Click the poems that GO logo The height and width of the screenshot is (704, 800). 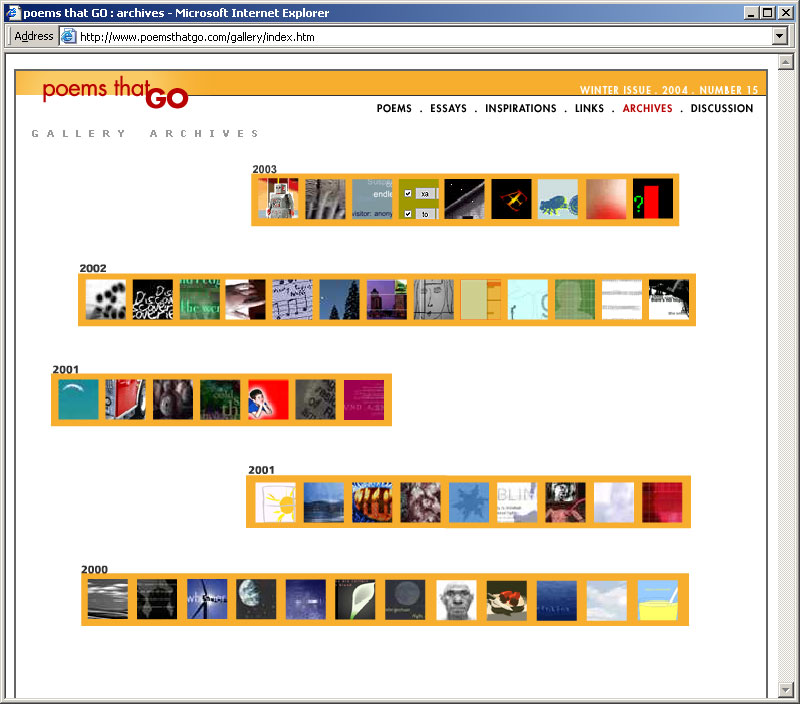click(x=115, y=92)
